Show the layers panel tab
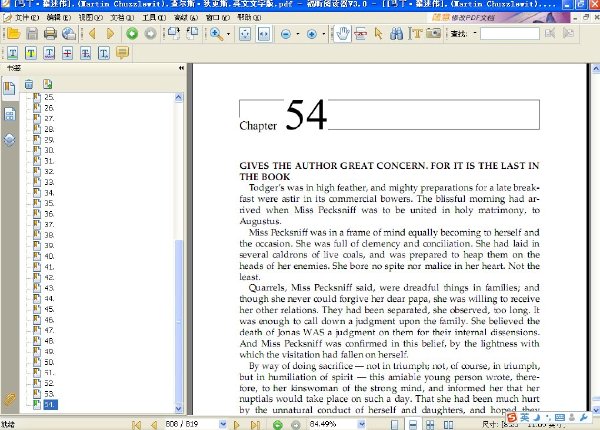 10,140
